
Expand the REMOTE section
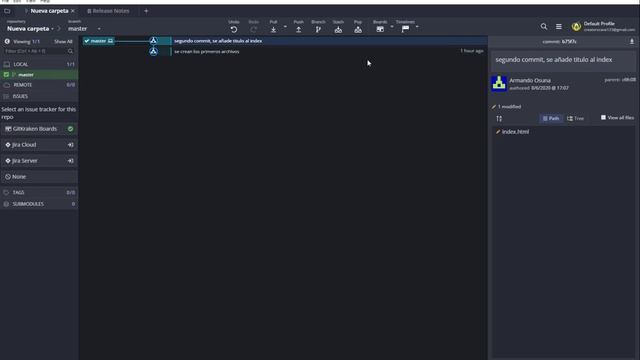[39, 85]
